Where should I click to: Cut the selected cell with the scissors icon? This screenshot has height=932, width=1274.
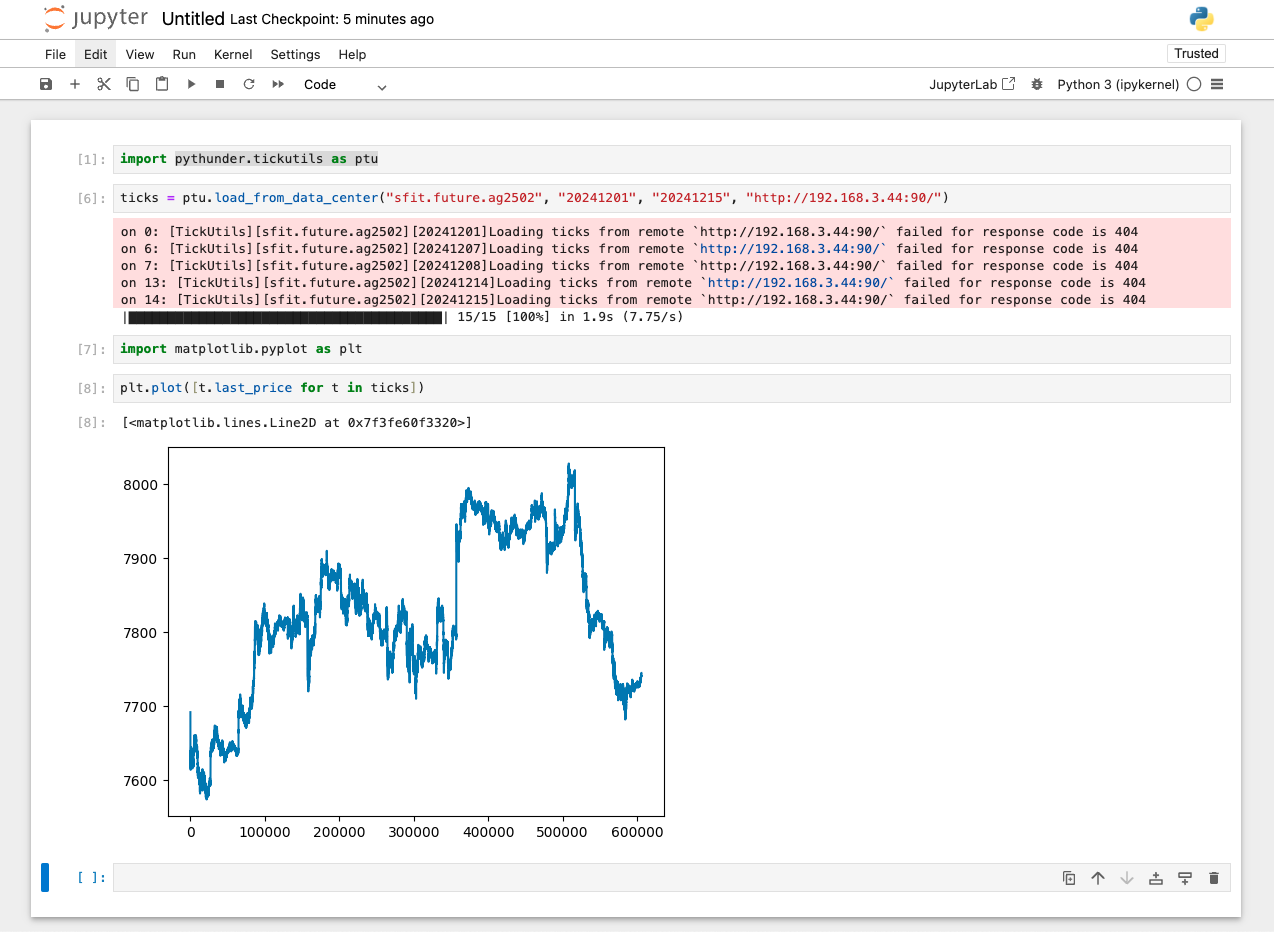pyautogui.click(x=103, y=85)
